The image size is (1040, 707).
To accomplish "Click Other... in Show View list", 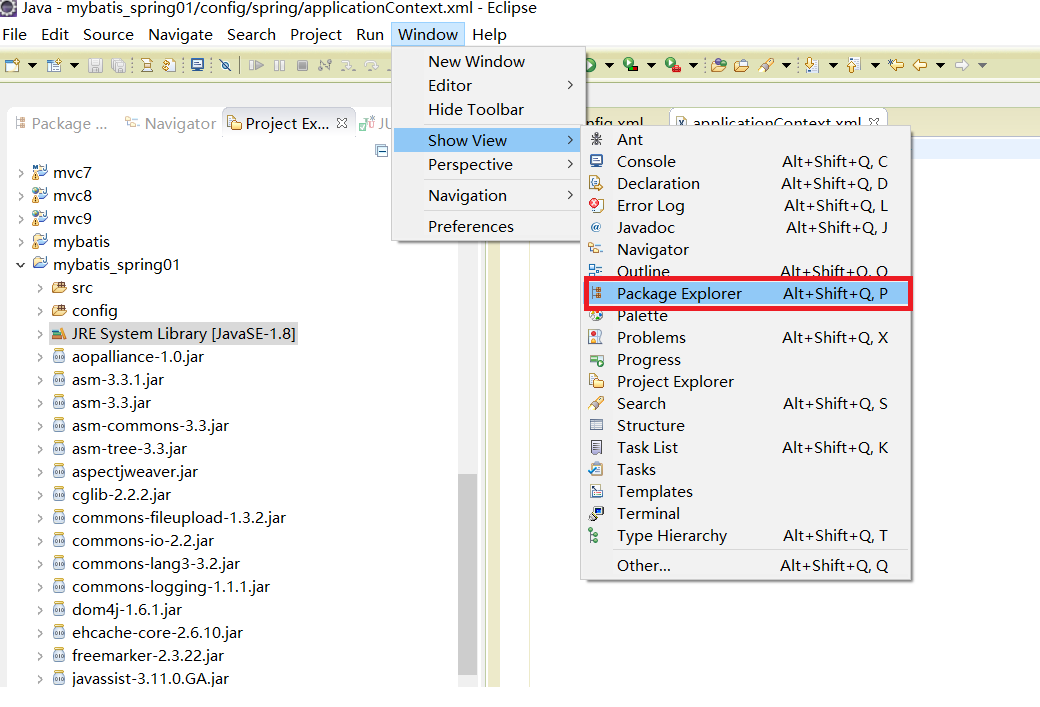I will [746, 566].
